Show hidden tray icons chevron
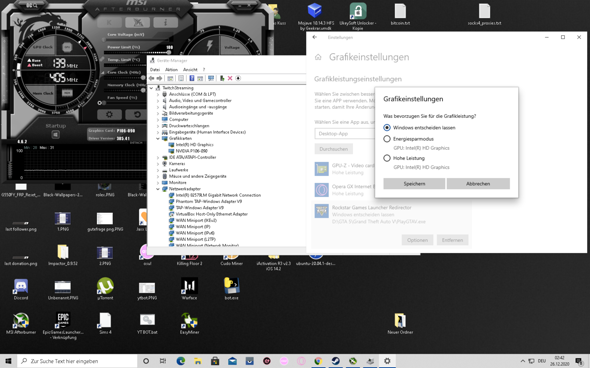This screenshot has width=590, height=368. (x=522, y=361)
